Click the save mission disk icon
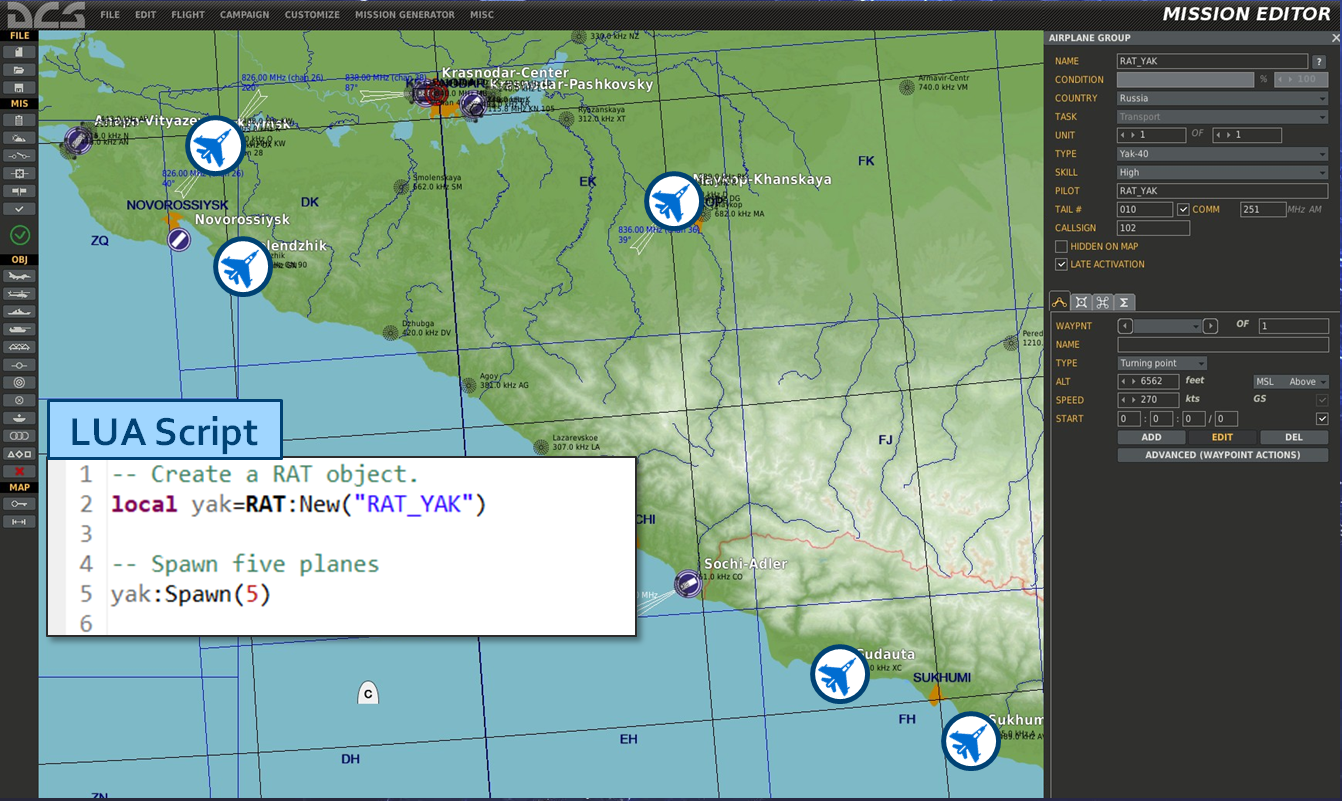1342x801 pixels. pyautogui.click(x=19, y=87)
